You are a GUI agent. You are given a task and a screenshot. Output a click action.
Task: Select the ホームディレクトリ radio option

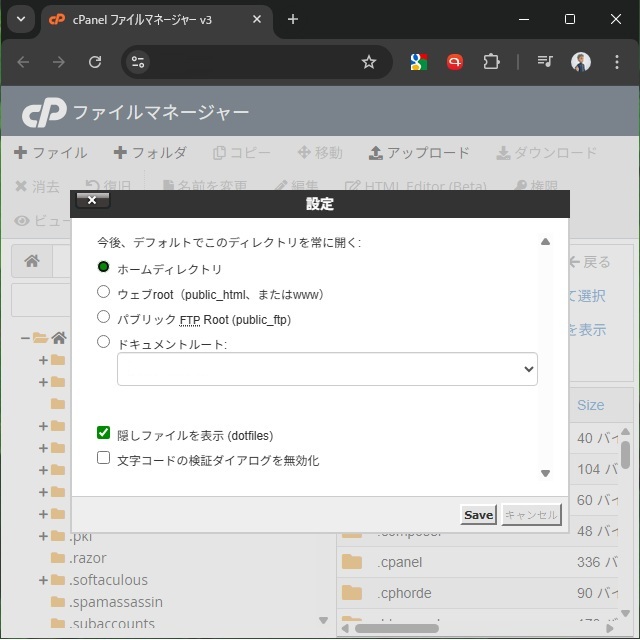pyautogui.click(x=104, y=268)
